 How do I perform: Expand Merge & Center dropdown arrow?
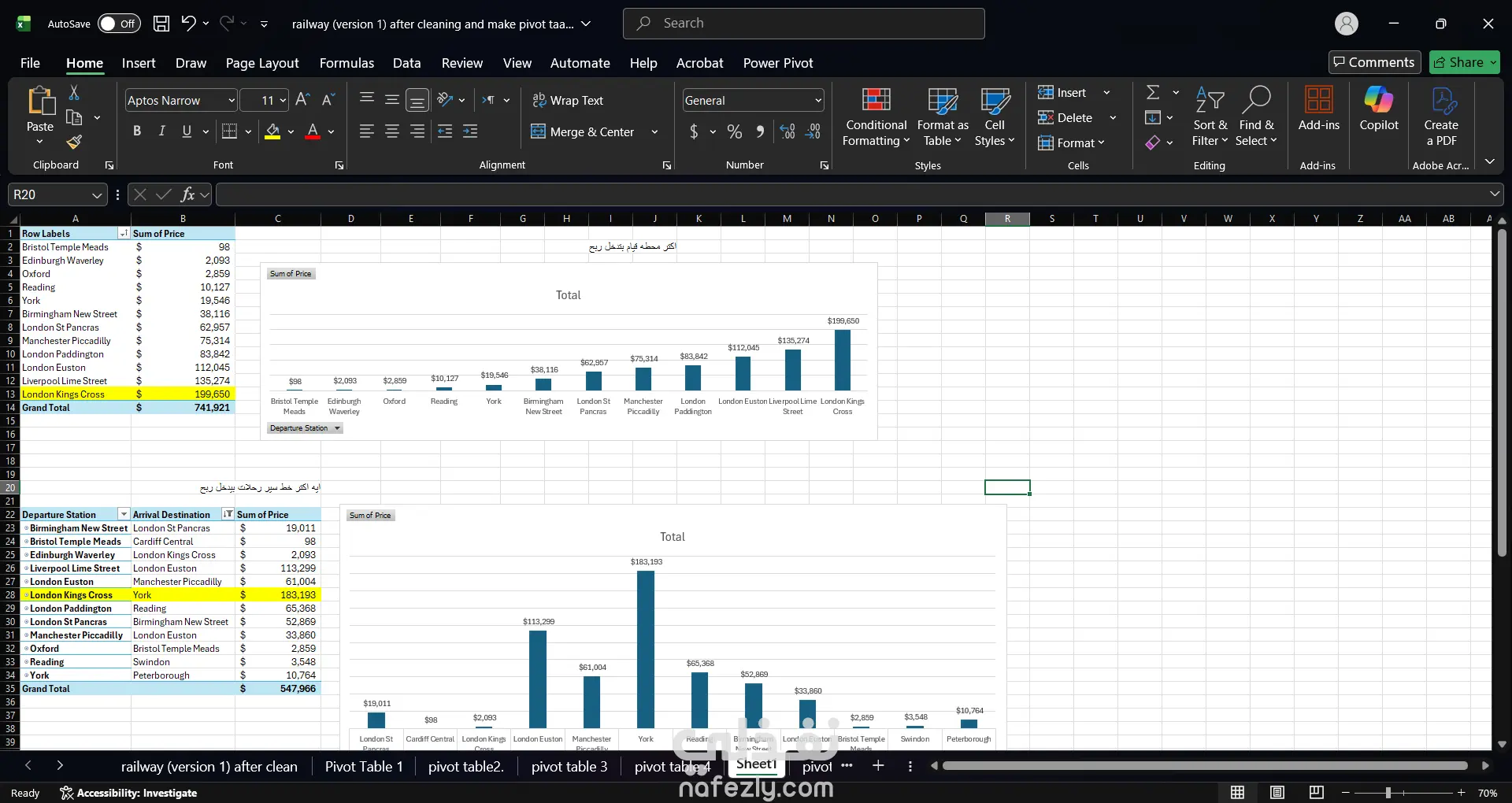pos(654,132)
